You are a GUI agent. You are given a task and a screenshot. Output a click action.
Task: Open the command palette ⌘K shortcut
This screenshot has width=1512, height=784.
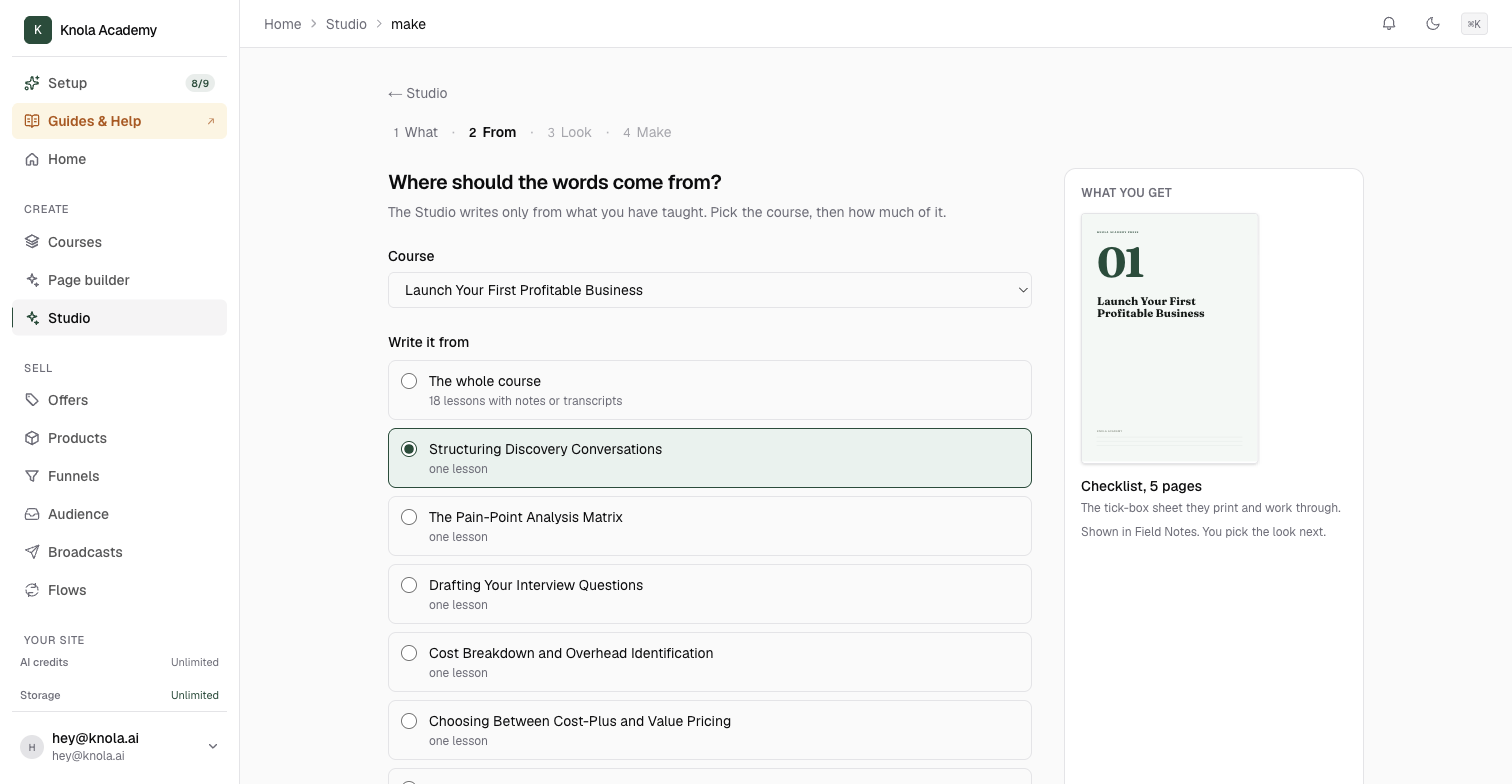point(1474,24)
